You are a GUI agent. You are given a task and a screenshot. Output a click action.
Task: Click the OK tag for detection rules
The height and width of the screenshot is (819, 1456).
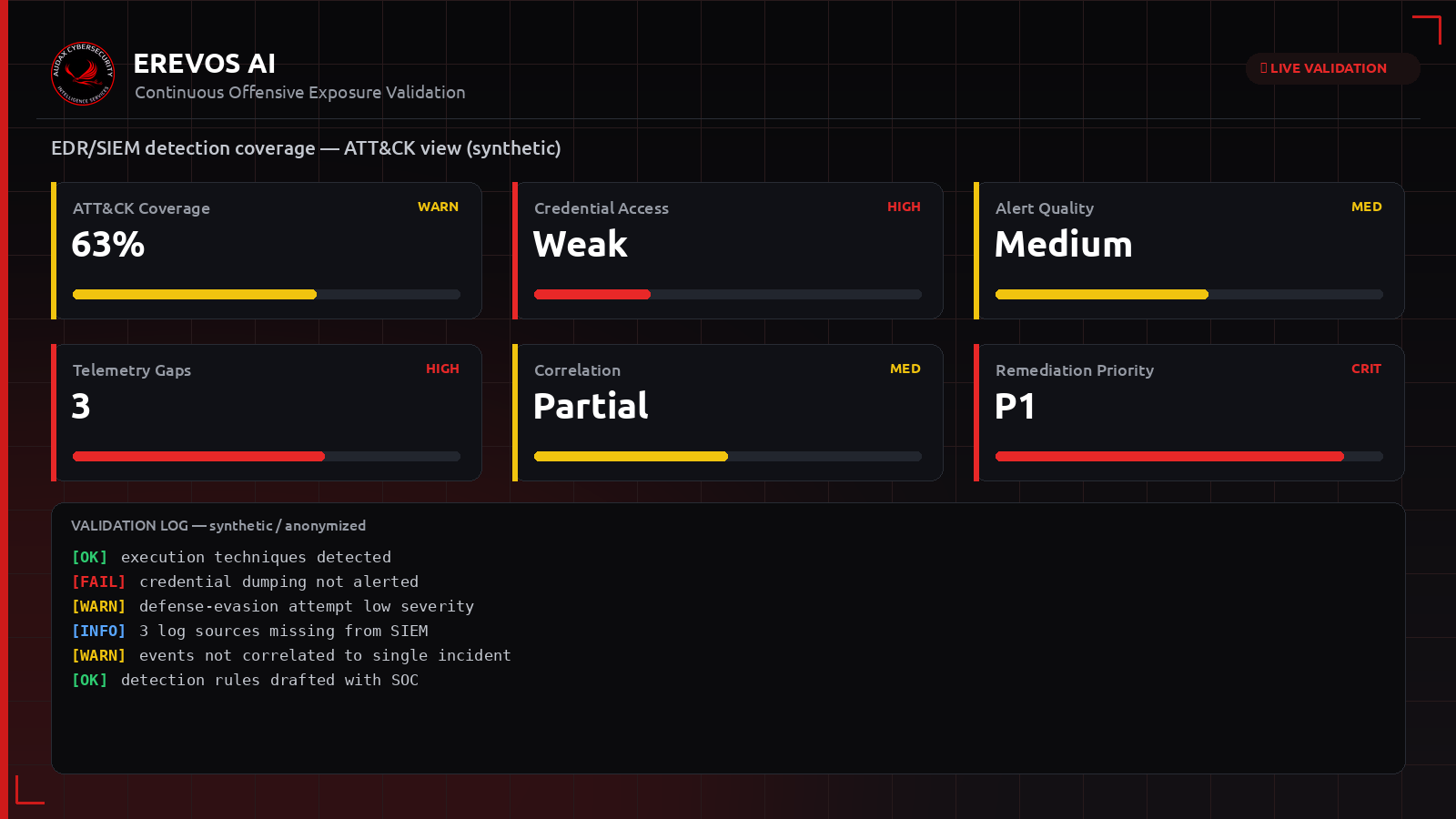89,680
